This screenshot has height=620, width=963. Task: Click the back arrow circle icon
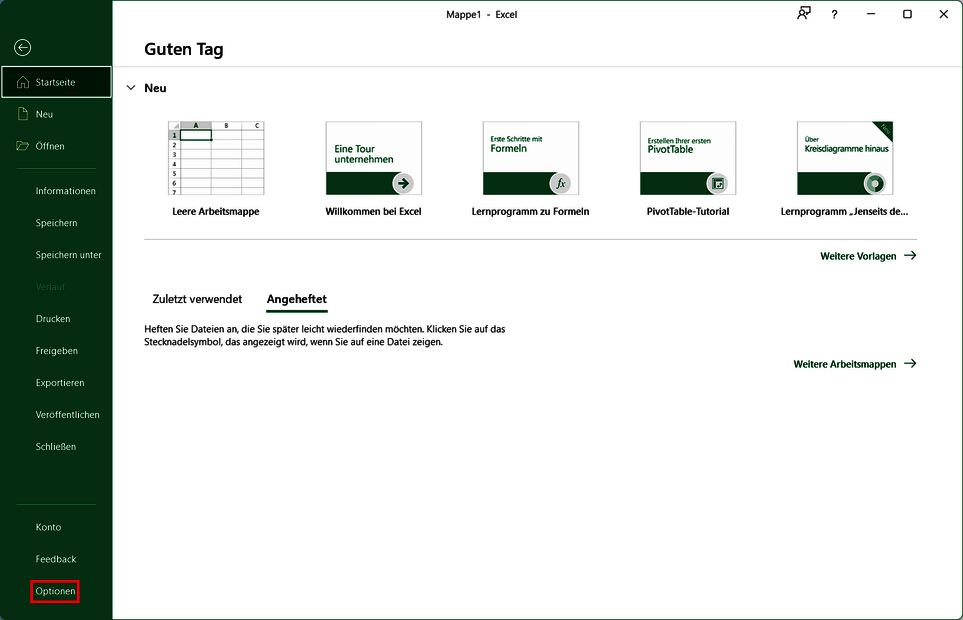(x=23, y=48)
